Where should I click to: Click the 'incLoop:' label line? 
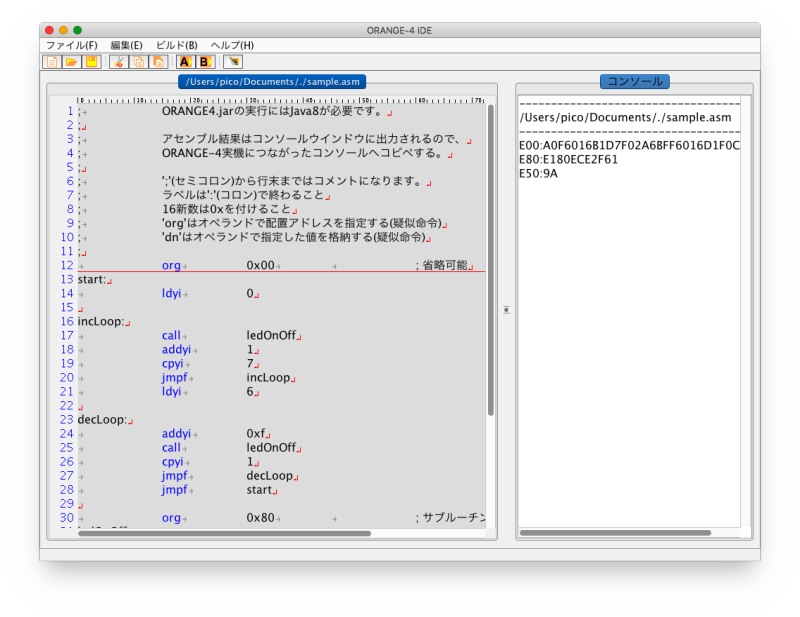(x=101, y=322)
